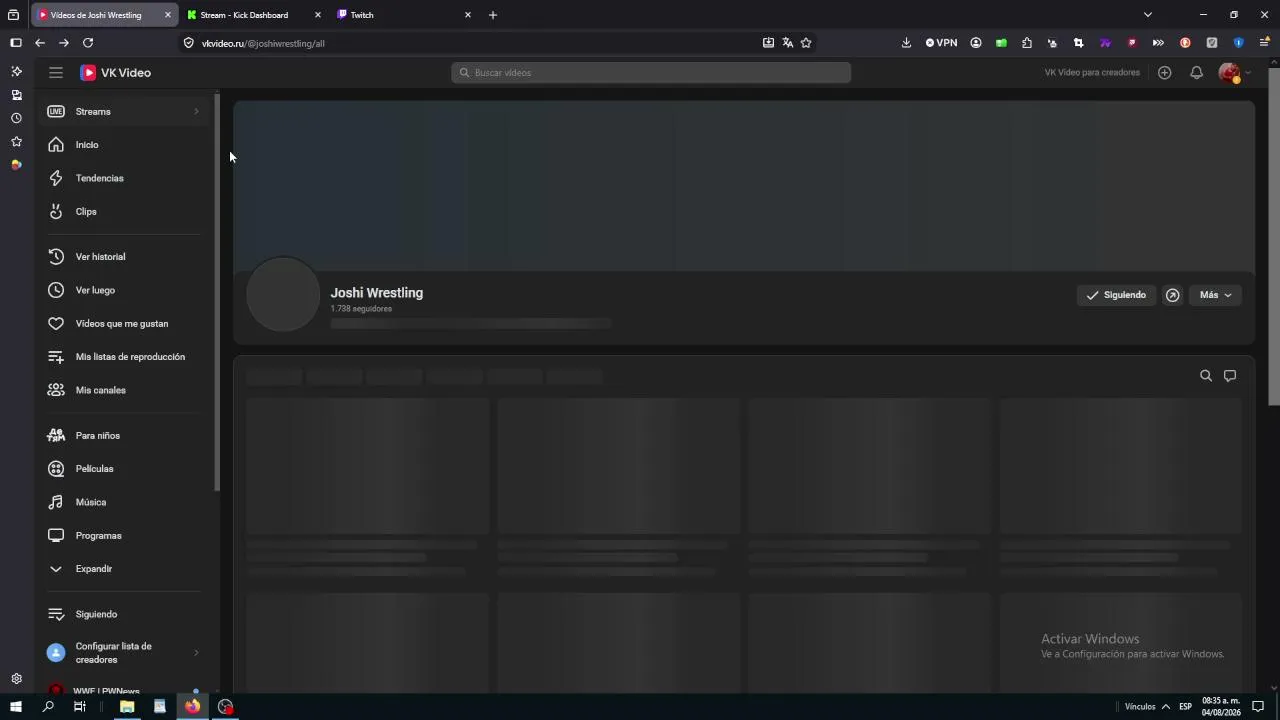Open Videos que me gustan

(x=124, y=324)
